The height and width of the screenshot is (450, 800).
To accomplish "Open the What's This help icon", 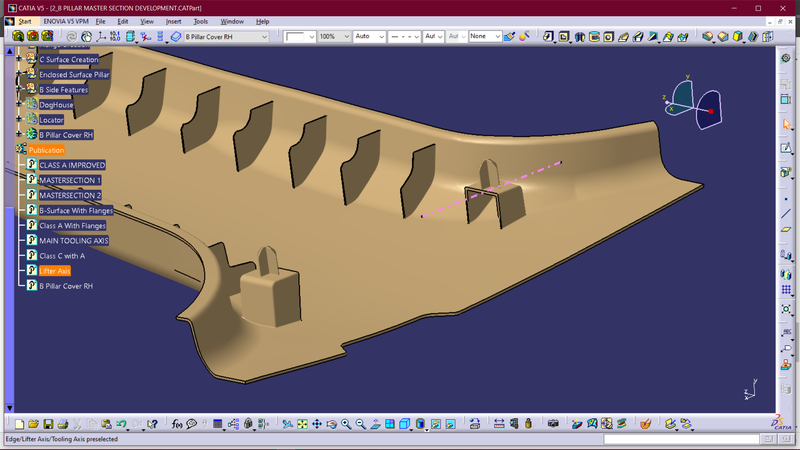I will click(x=152, y=424).
